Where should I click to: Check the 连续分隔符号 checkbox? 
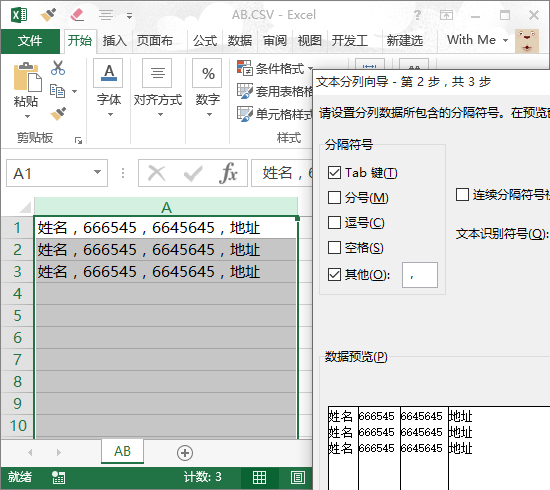[x=462, y=194]
